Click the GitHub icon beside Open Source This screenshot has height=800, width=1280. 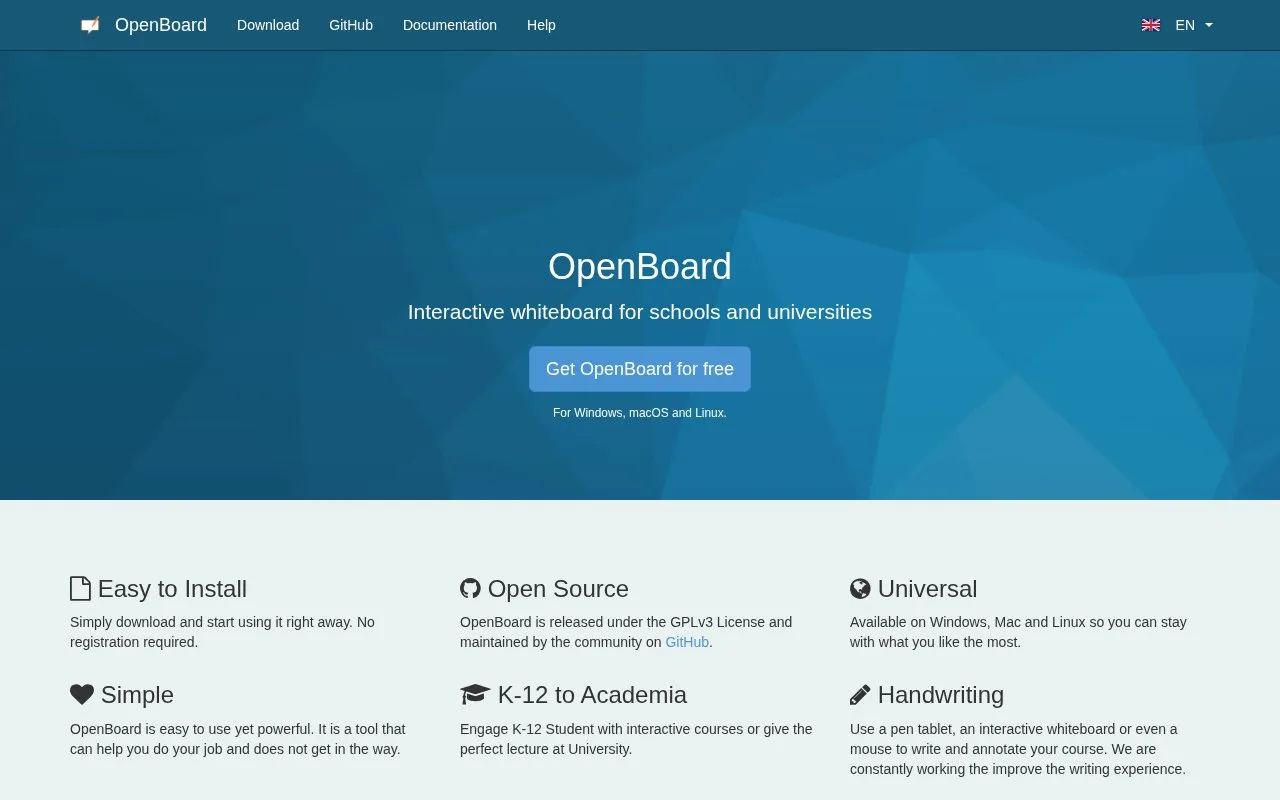pos(470,588)
